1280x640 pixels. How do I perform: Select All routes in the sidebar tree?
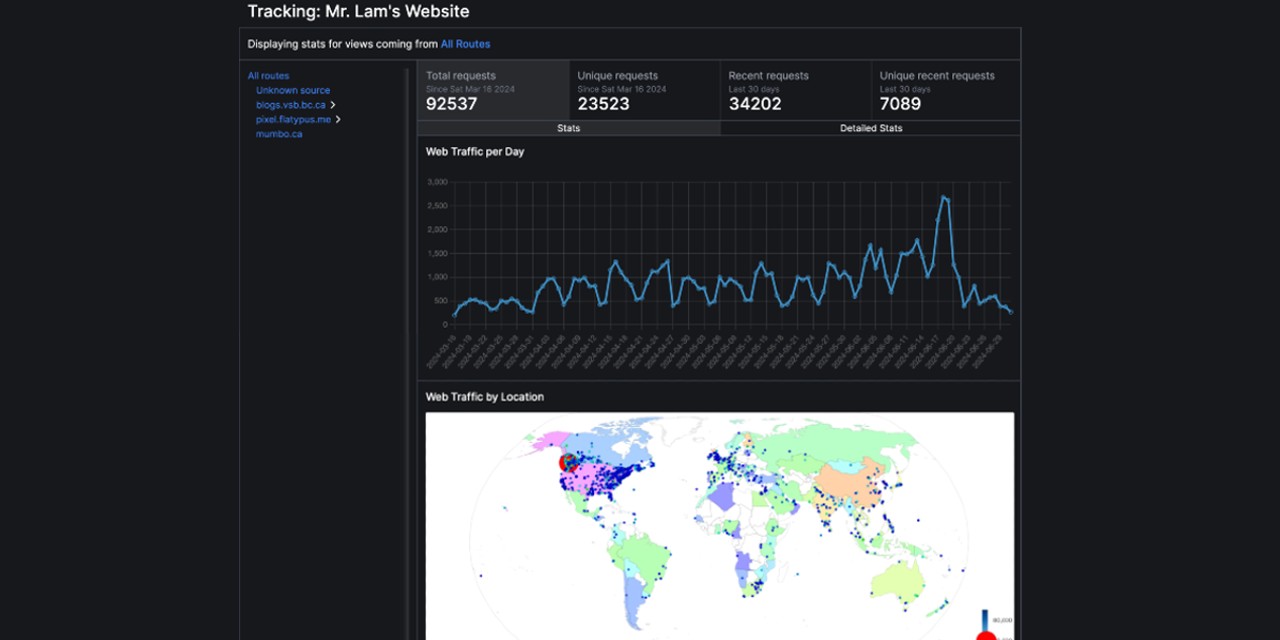268,76
